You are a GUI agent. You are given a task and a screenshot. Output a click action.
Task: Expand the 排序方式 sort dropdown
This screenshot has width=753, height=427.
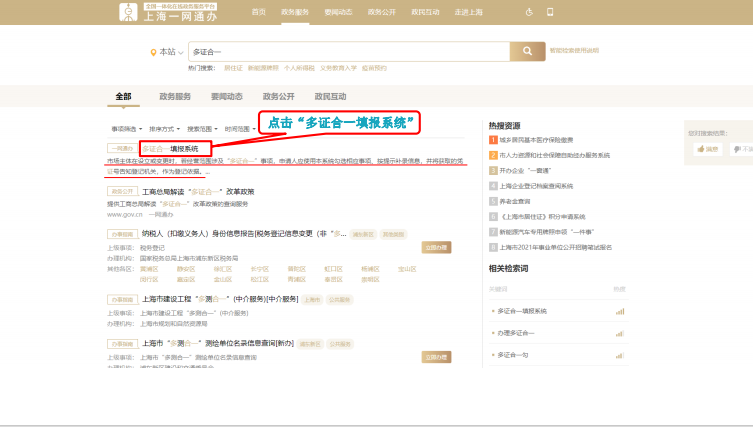(x=163, y=129)
